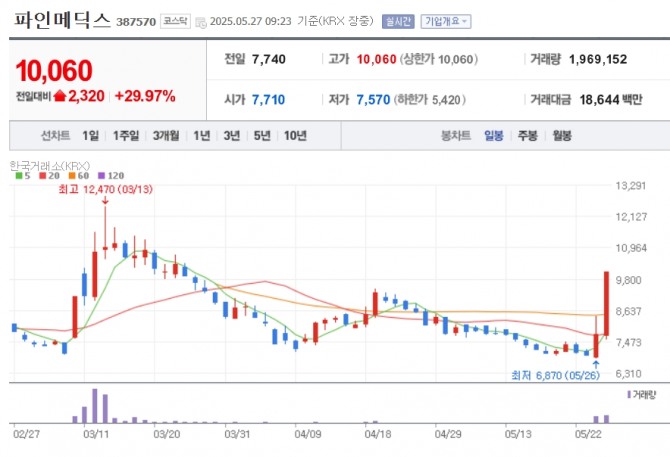
Task: Click the 13,291 price axis label
Action: (x=631, y=186)
